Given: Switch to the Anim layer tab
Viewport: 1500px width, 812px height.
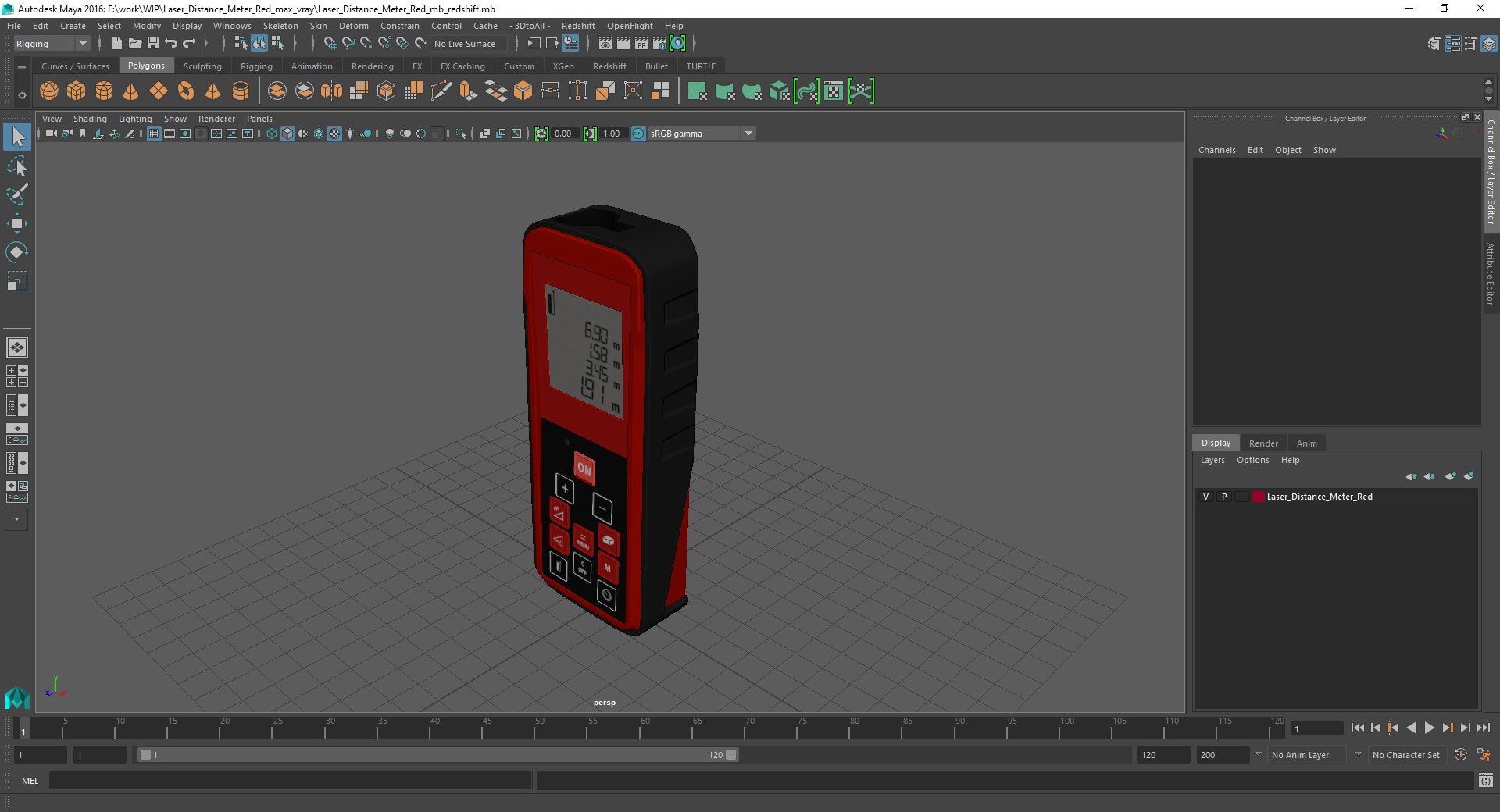Looking at the screenshot, I should [x=1306, y=443].
